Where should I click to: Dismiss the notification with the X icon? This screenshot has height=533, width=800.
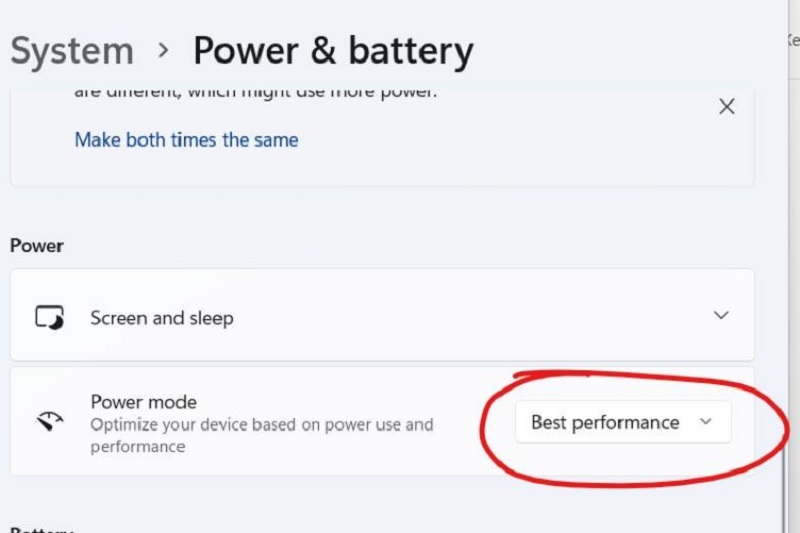pos(727,107)
